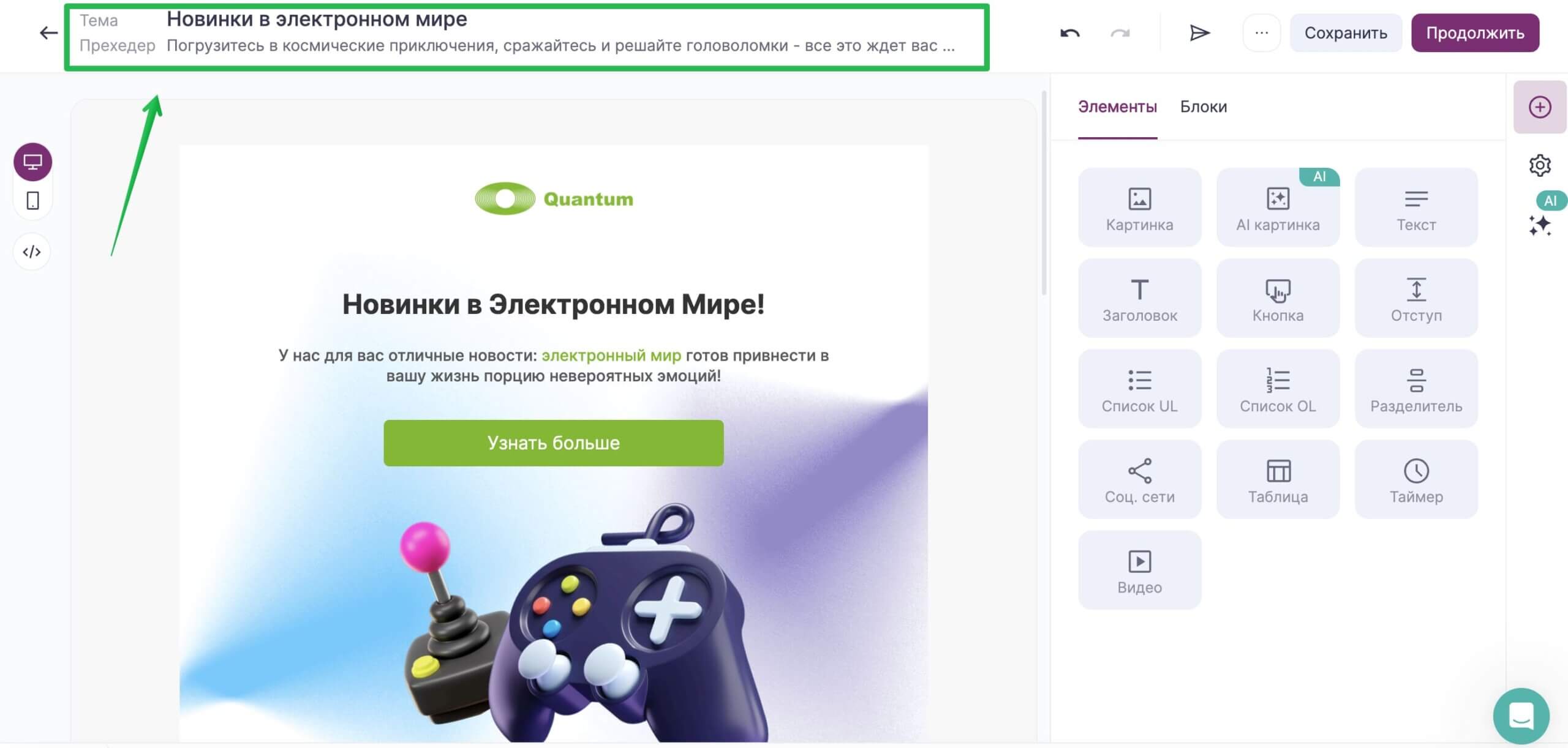Select the Новинки в Электронном Мире! heading
The height and width of the screenshot is (748, 1568).
click(x=554, y=304)
